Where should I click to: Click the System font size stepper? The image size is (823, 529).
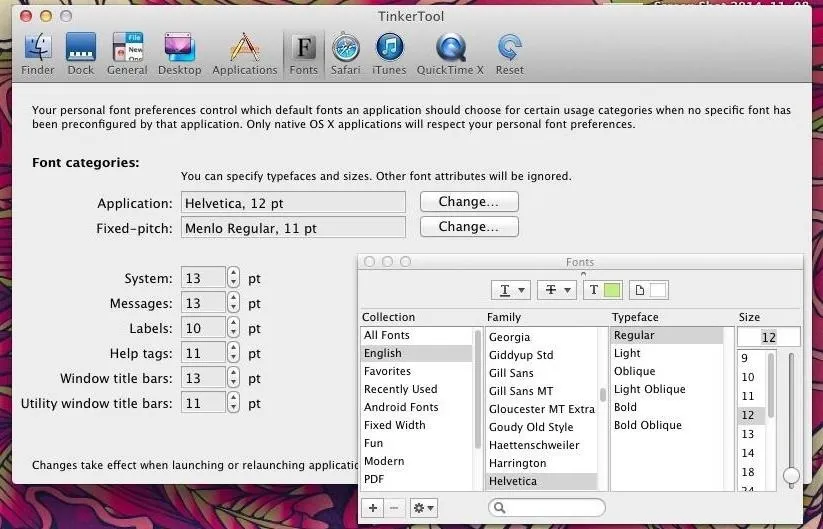[x=234, y=278]
